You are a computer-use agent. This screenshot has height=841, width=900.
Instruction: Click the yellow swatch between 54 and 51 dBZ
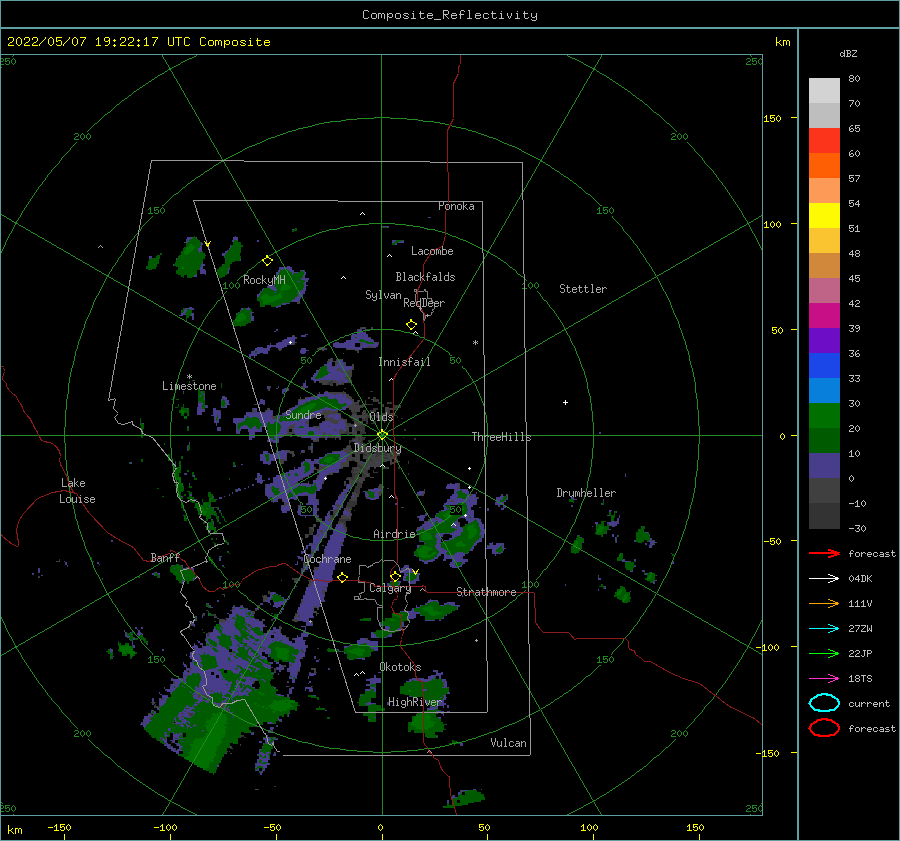point(824,216)
